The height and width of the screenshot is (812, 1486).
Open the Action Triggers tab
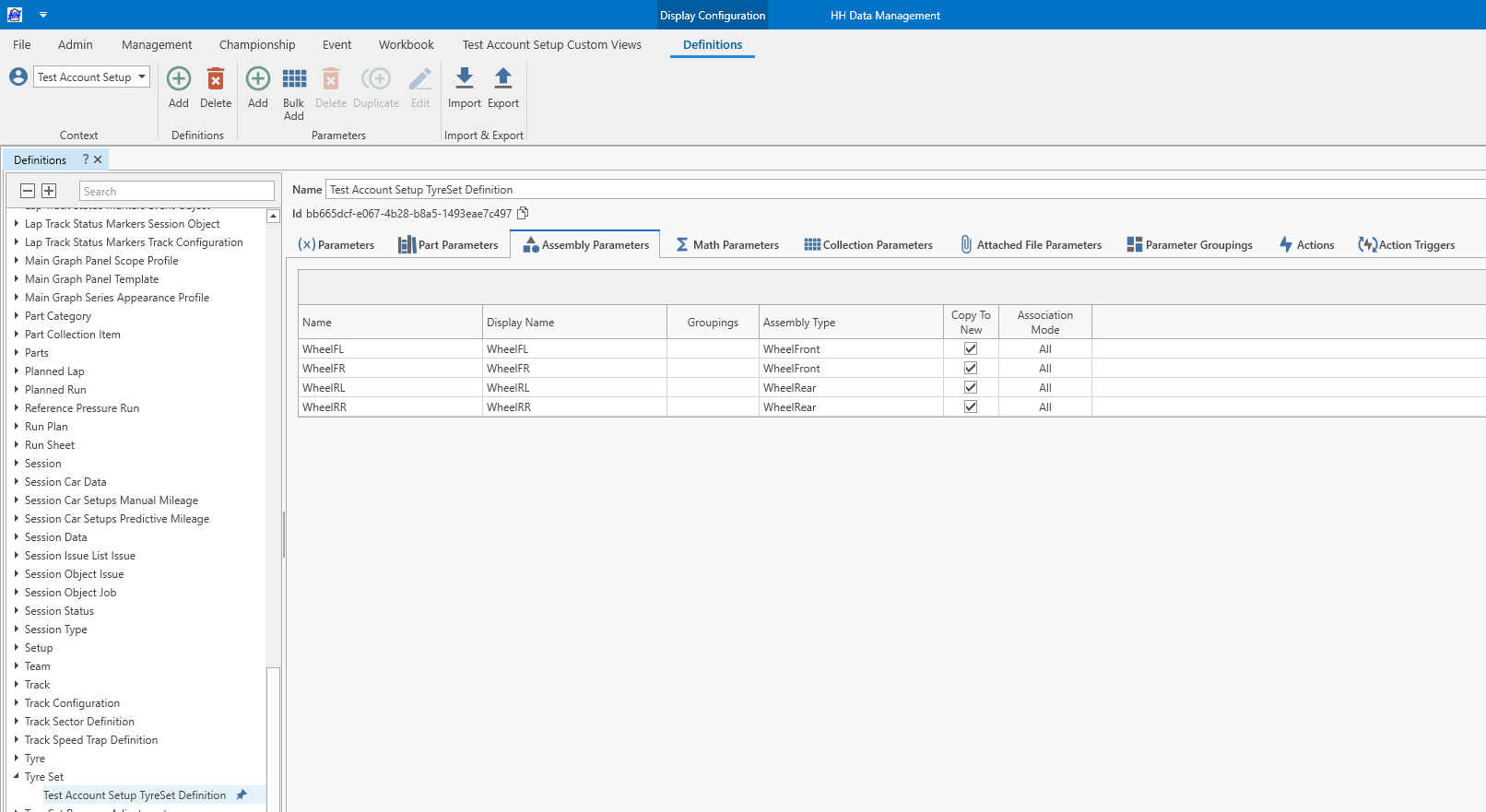pos(1407,245)
